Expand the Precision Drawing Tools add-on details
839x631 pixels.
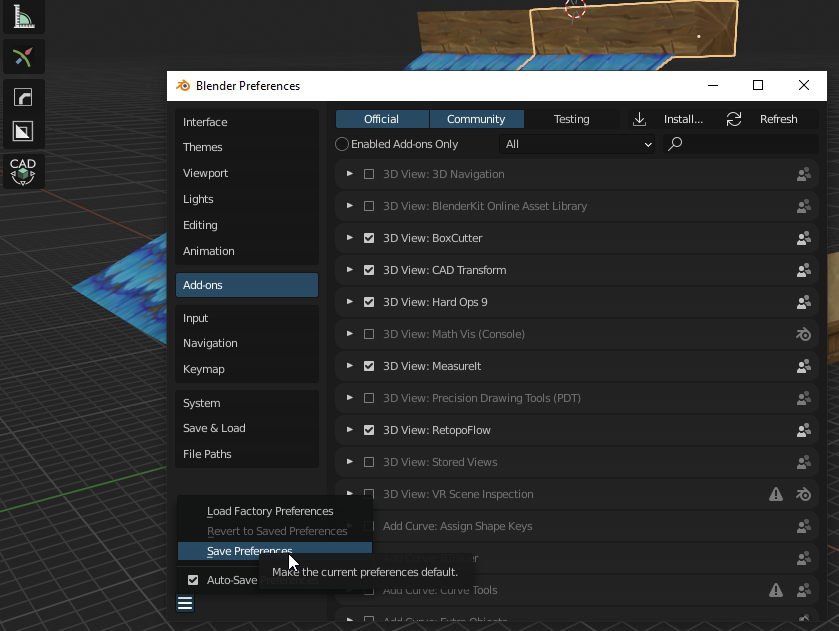point(349,398)
